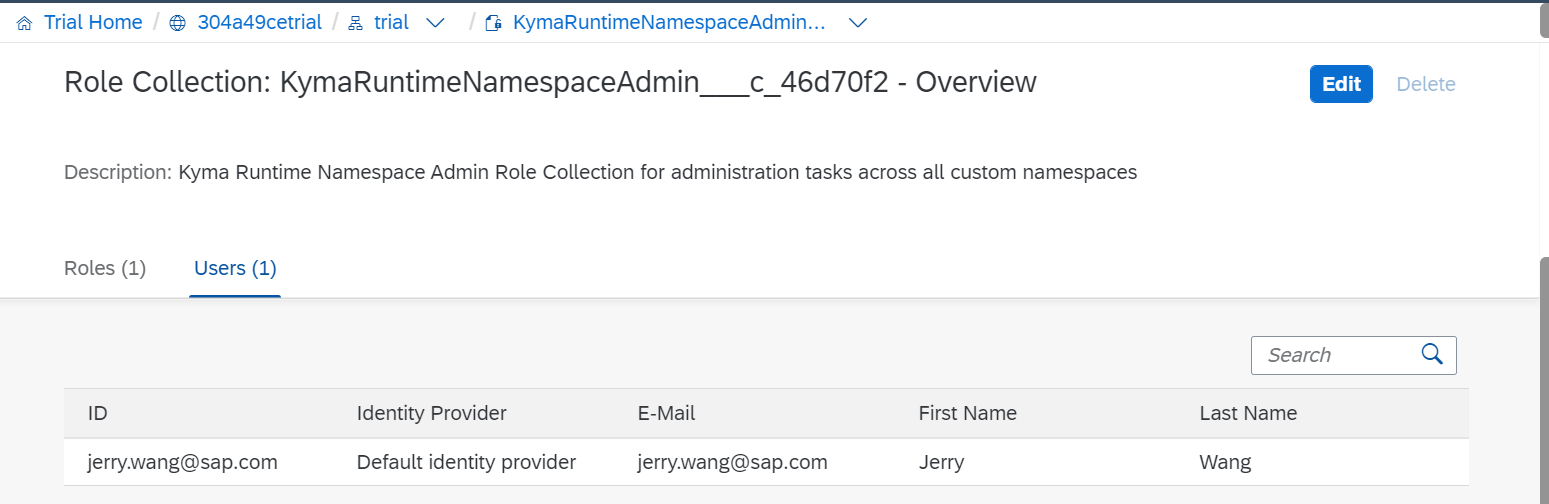Open the KymaRuntimeNamespaceAdmin… breadcrumb link
Screen dimensions: 1549x504
coord(669,22)
